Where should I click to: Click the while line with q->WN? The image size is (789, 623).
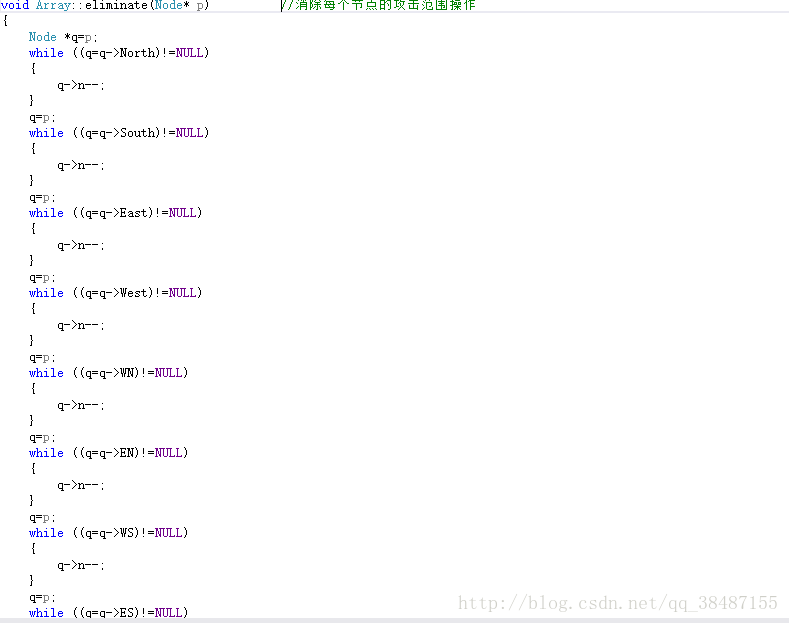[108, 373]
